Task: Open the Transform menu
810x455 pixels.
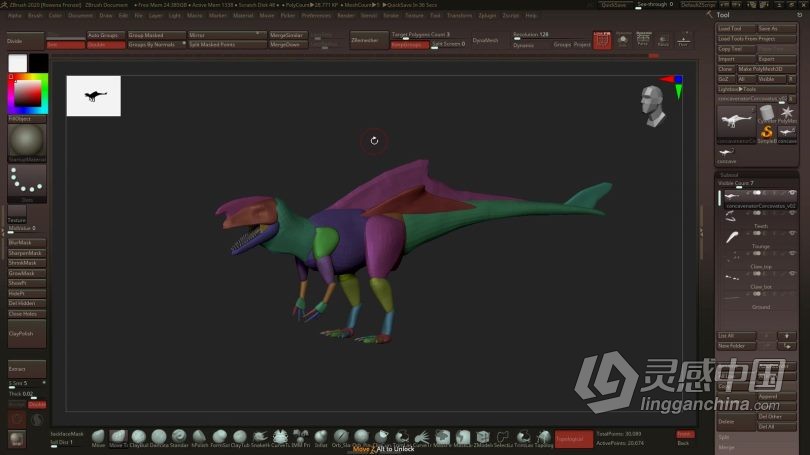Action: click(x=459, y=15)
